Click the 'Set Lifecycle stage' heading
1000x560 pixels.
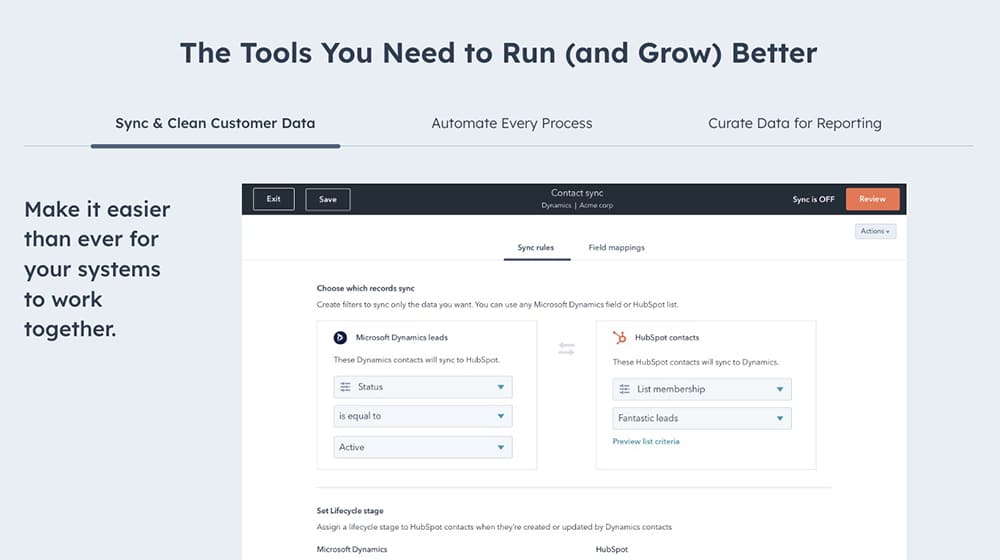(350, 511)
